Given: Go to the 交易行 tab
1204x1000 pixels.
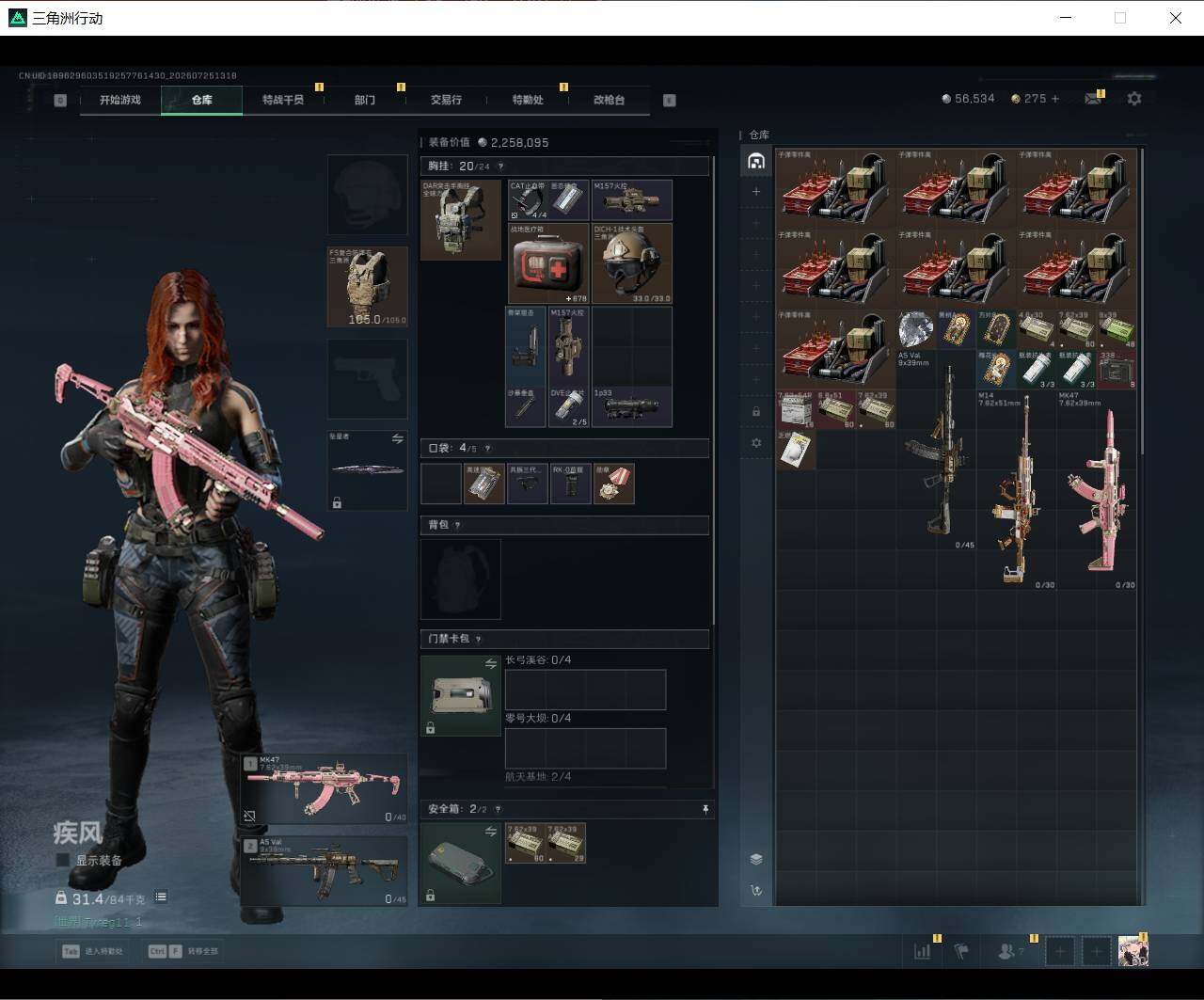Looking at the screenshot, I should point(446,100).
